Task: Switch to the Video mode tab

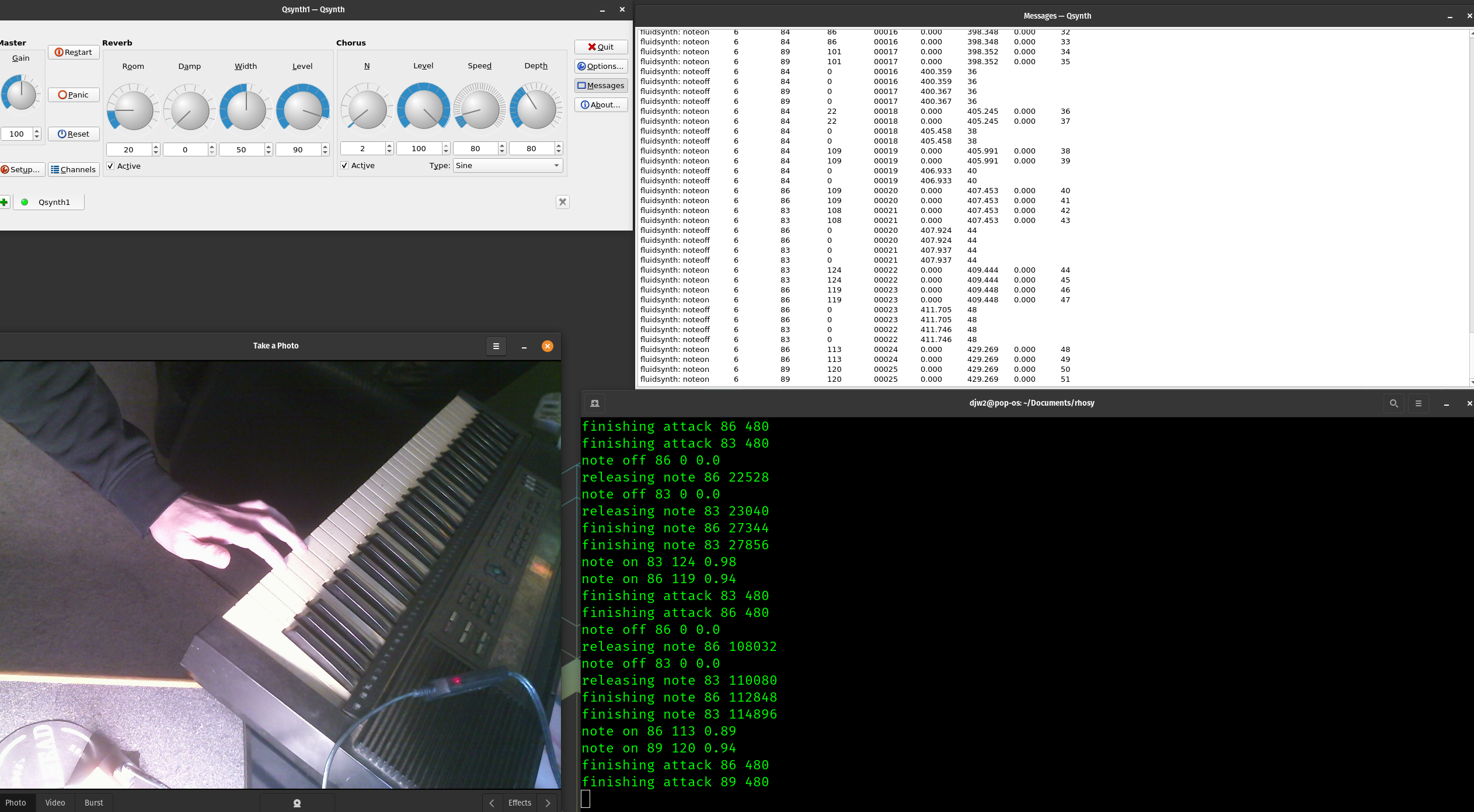Action: click(x=55, y=803)
